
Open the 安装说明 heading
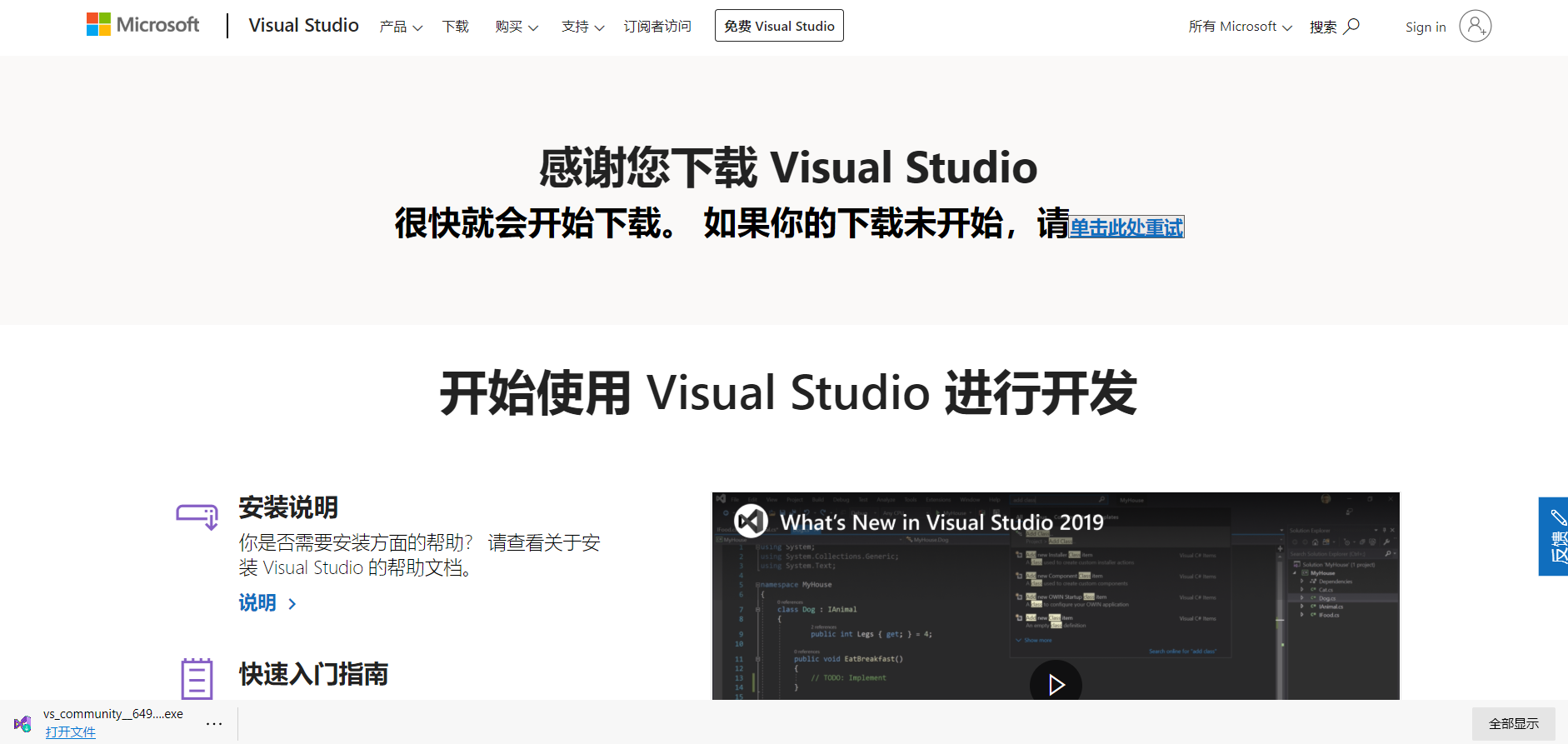coord(288,507)
